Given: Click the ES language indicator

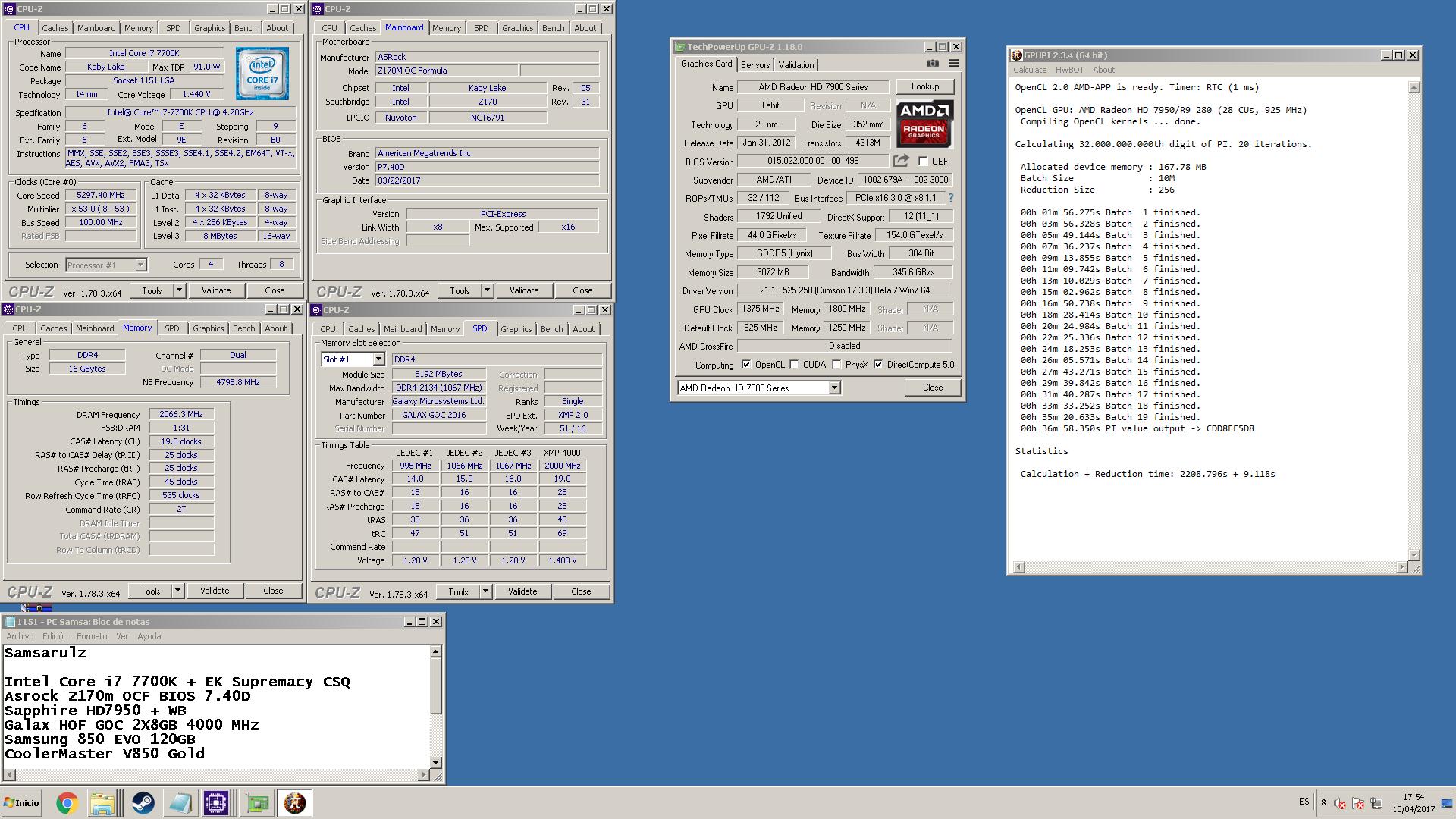Looking at the screenshot, I should (1304, 802).
